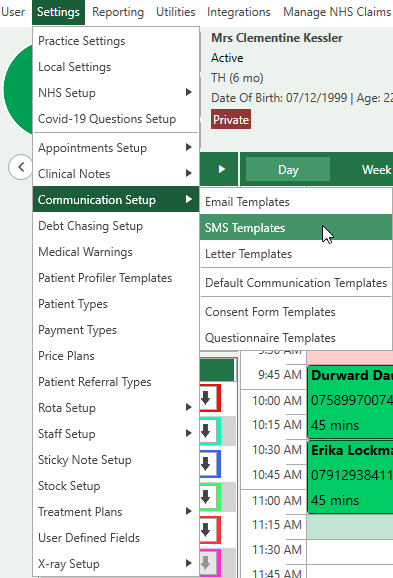This screenshot has height=578, width=393.
Task: Open the Integrations menu
Action: tap(239, 12)
